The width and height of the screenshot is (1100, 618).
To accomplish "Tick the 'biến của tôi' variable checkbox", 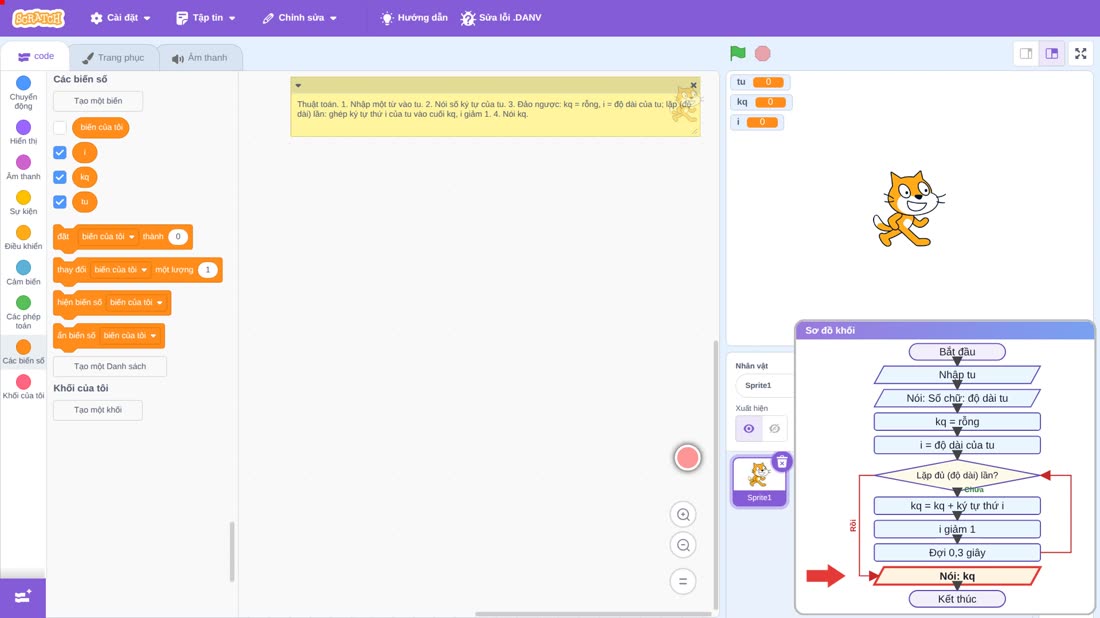I will point(60,128).
